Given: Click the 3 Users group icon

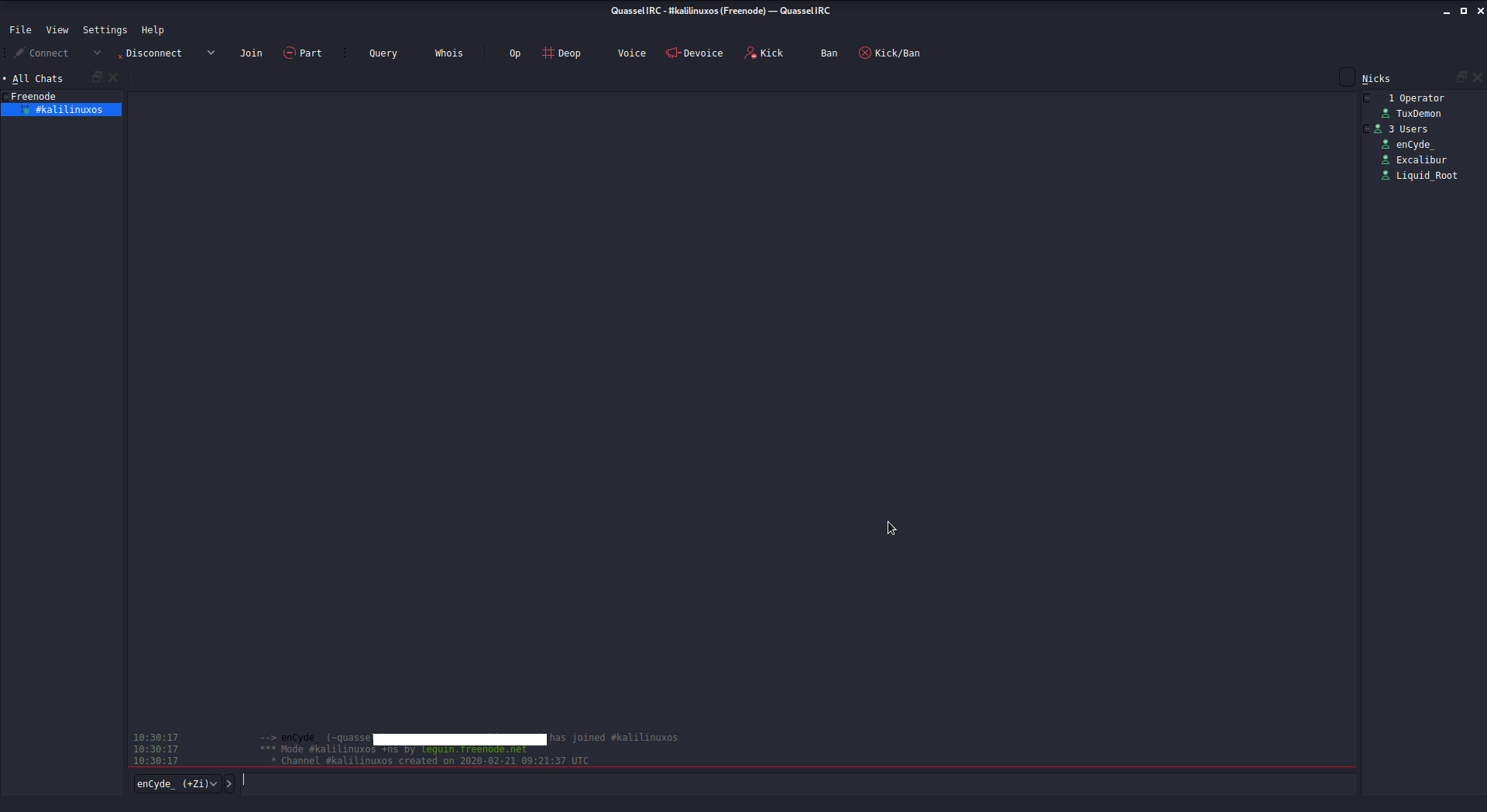Looking at the screenshot, I should coord(1378,128).
